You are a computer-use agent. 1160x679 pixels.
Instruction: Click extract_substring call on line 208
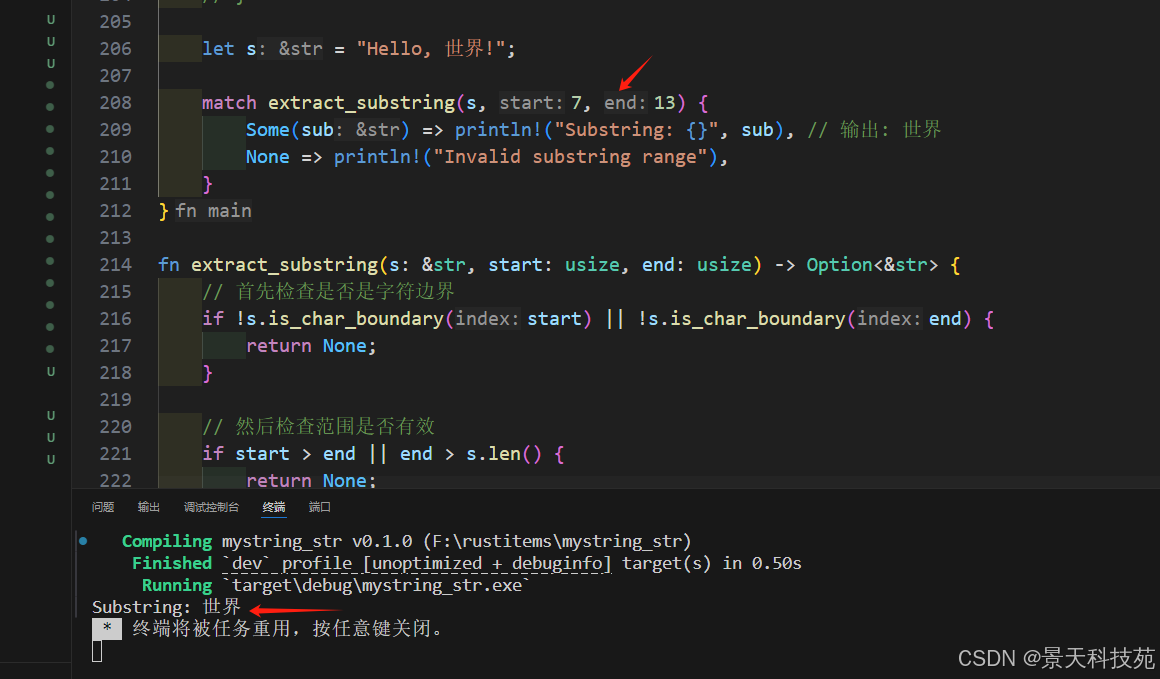tap(362, 103)
